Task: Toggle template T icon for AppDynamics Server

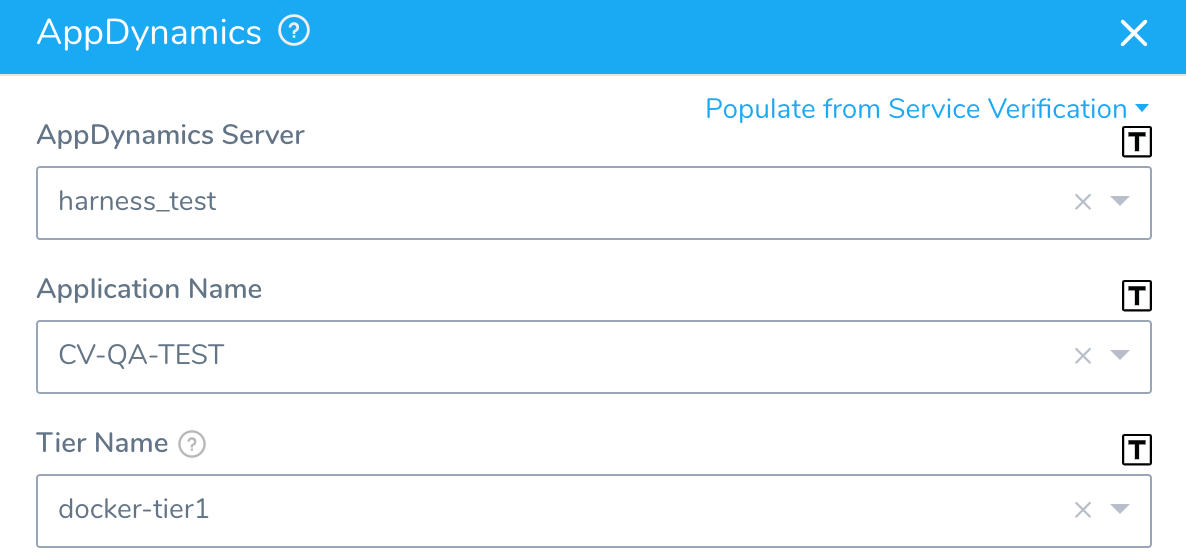Action: [x=1136, y=142]
